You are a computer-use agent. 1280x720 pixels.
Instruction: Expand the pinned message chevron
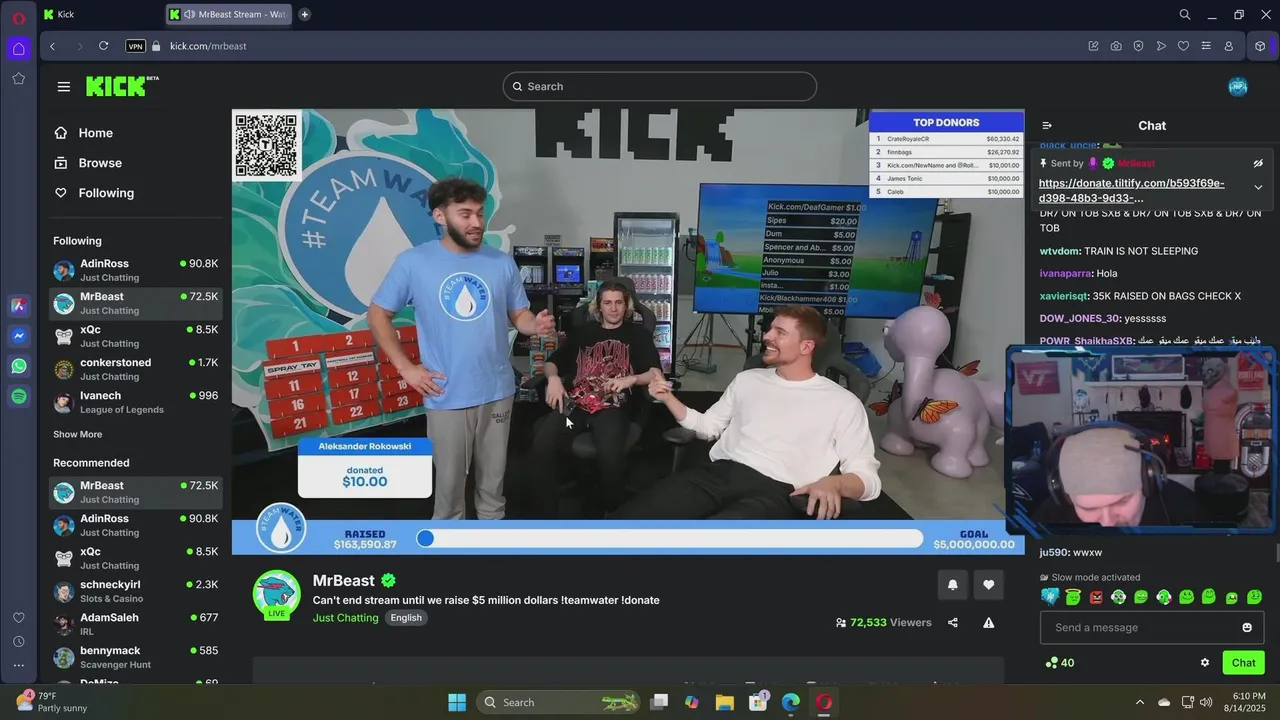point(1258,187)
